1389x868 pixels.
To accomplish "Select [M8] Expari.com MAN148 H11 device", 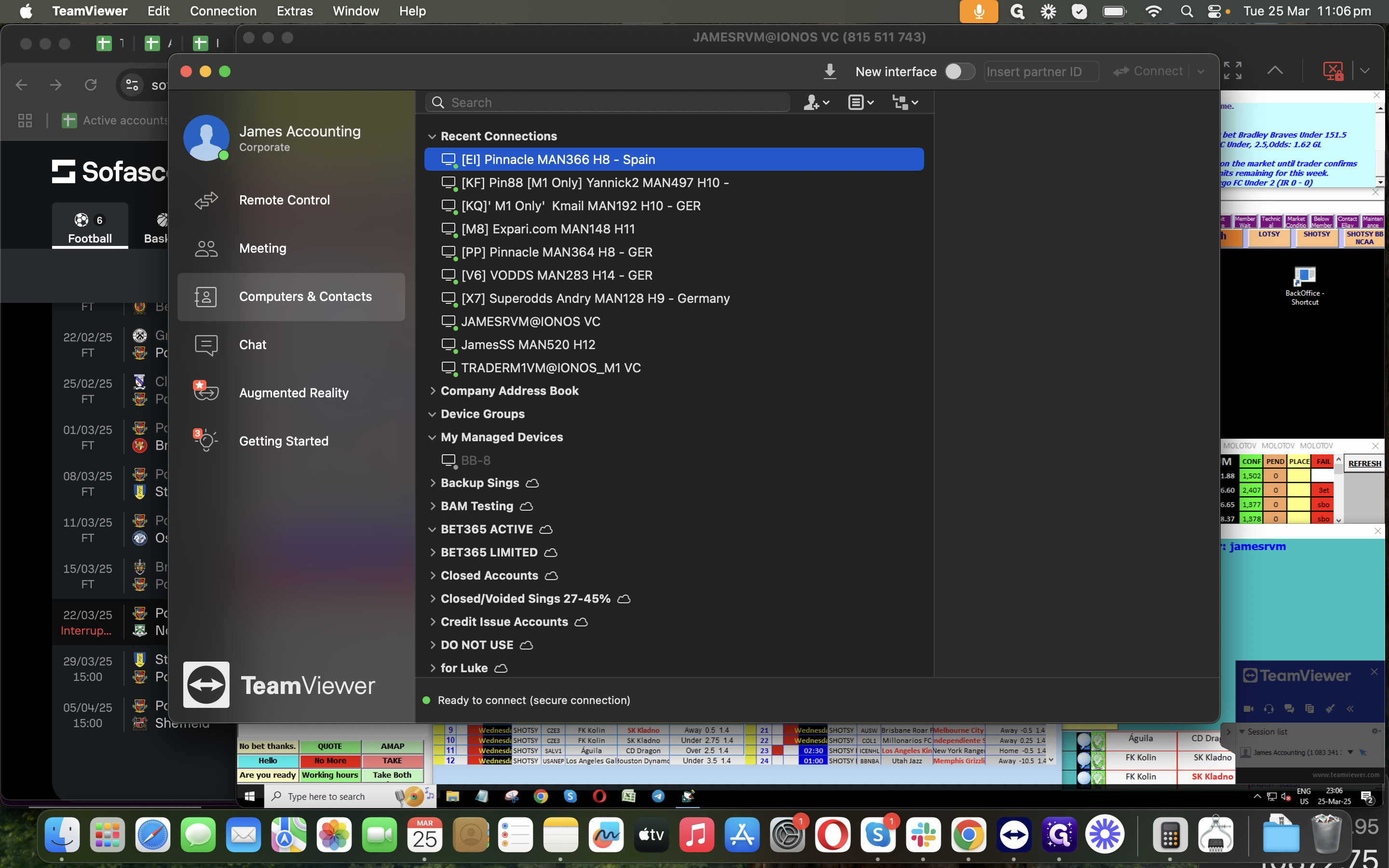I will click(x=674, y=229).
